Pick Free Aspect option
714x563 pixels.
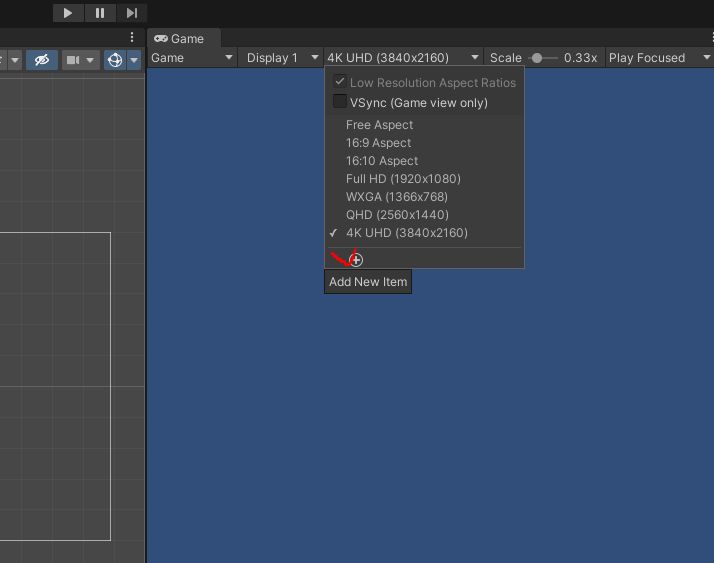pyautogui.click(x=379, y=125)
